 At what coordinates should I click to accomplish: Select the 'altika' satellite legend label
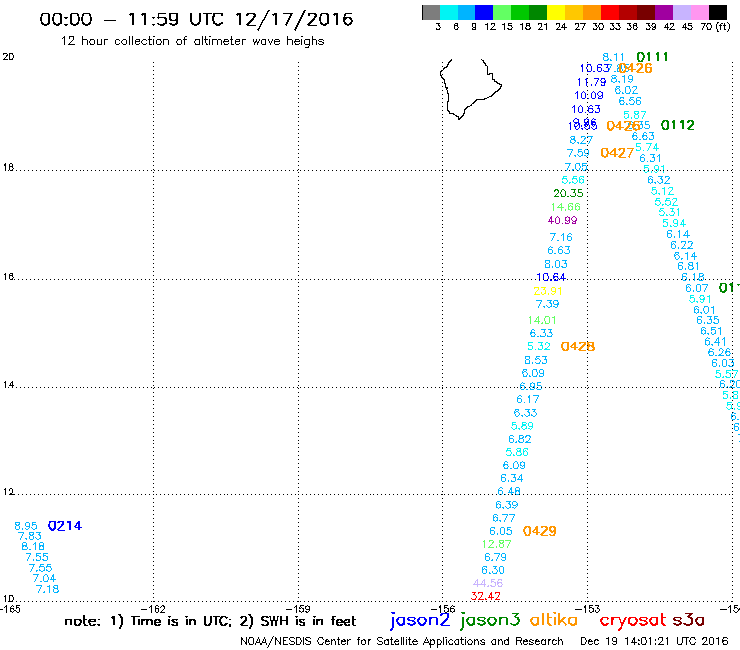(554, 619)
